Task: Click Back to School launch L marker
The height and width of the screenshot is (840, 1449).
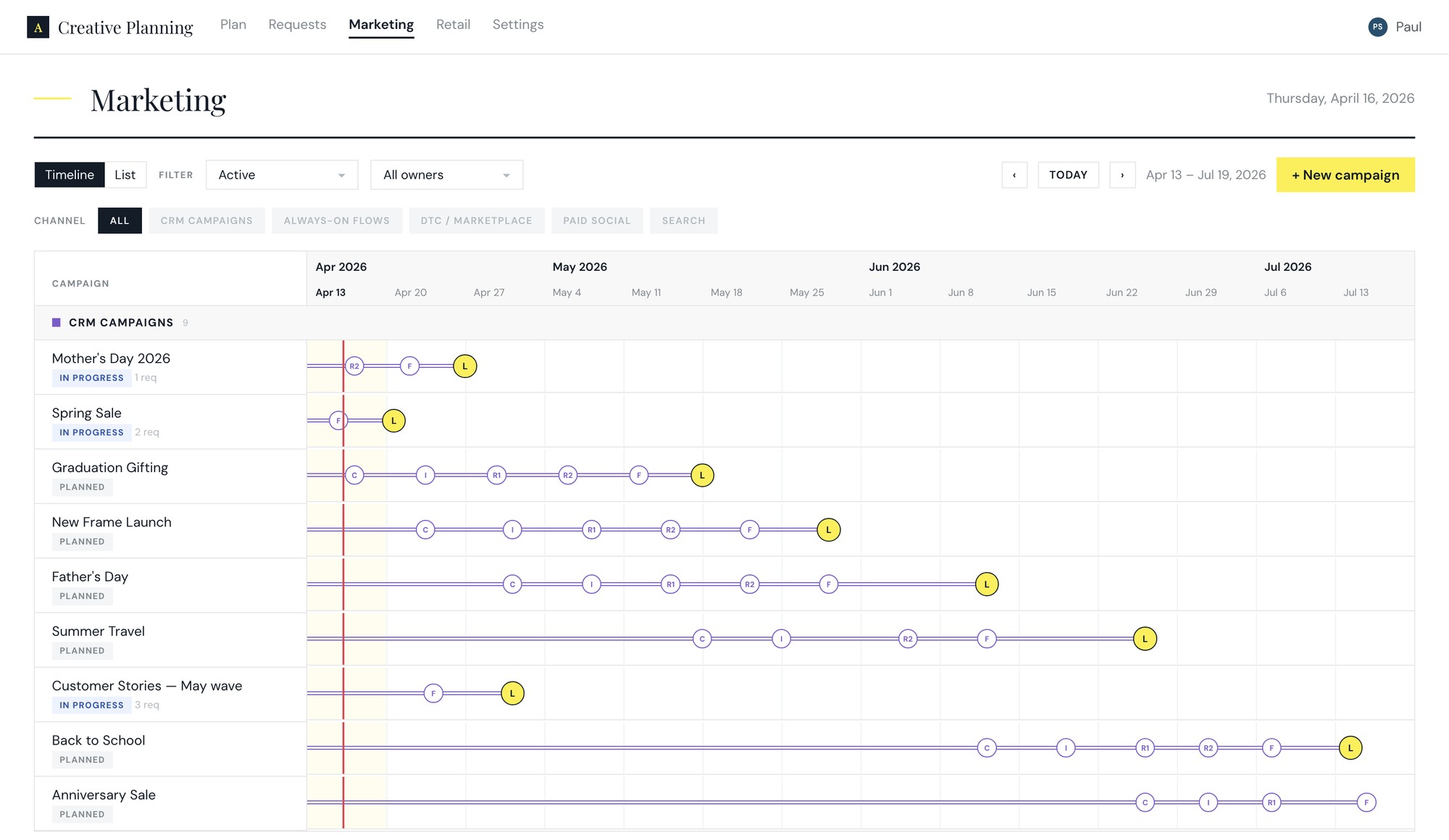Action: pyautogui.click(x=1350, y=748)
